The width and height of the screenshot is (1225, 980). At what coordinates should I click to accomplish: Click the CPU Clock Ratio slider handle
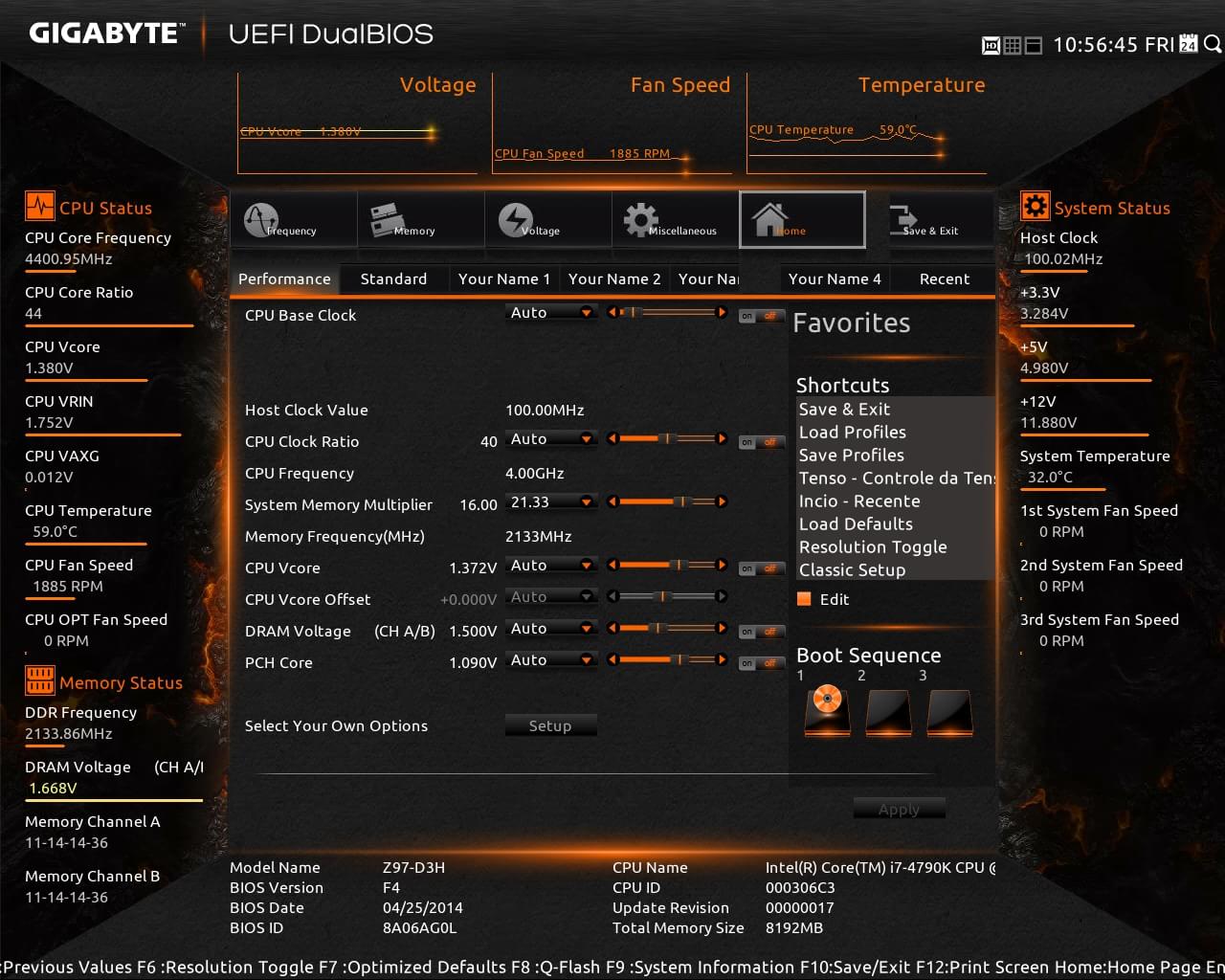pyautogui.click(x=668, y=438)
